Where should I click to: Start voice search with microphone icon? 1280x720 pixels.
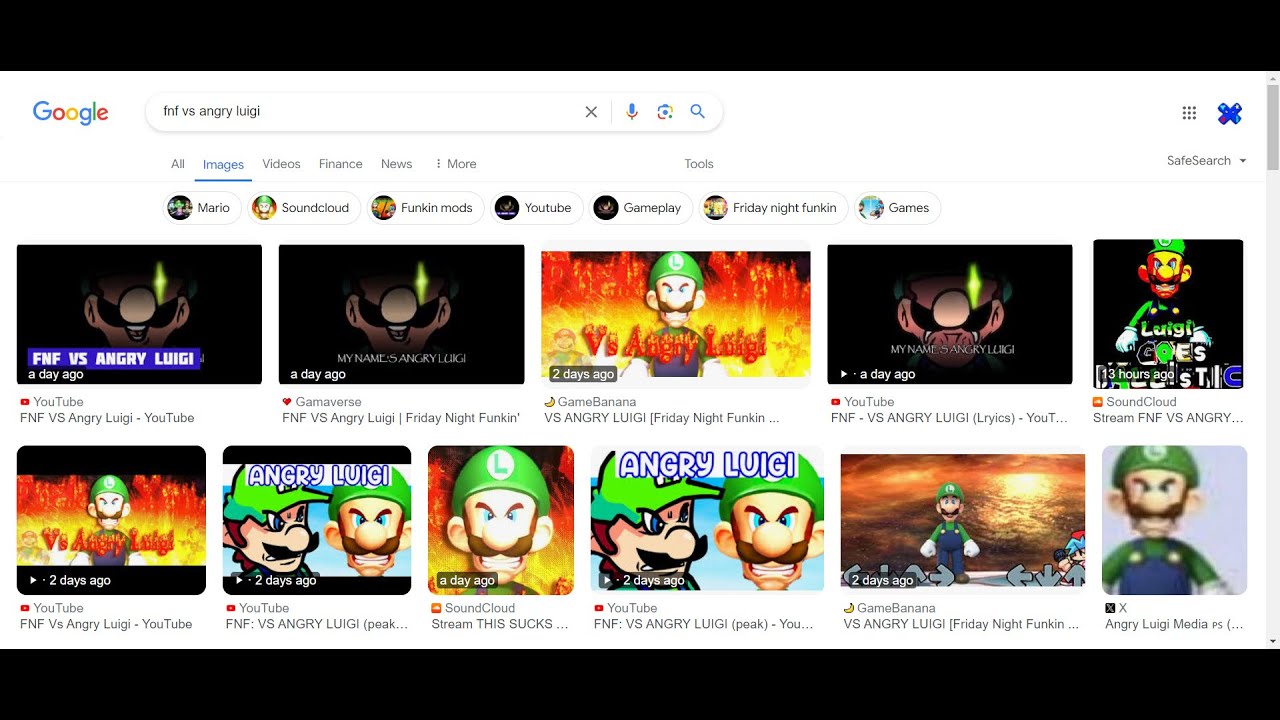632,112
